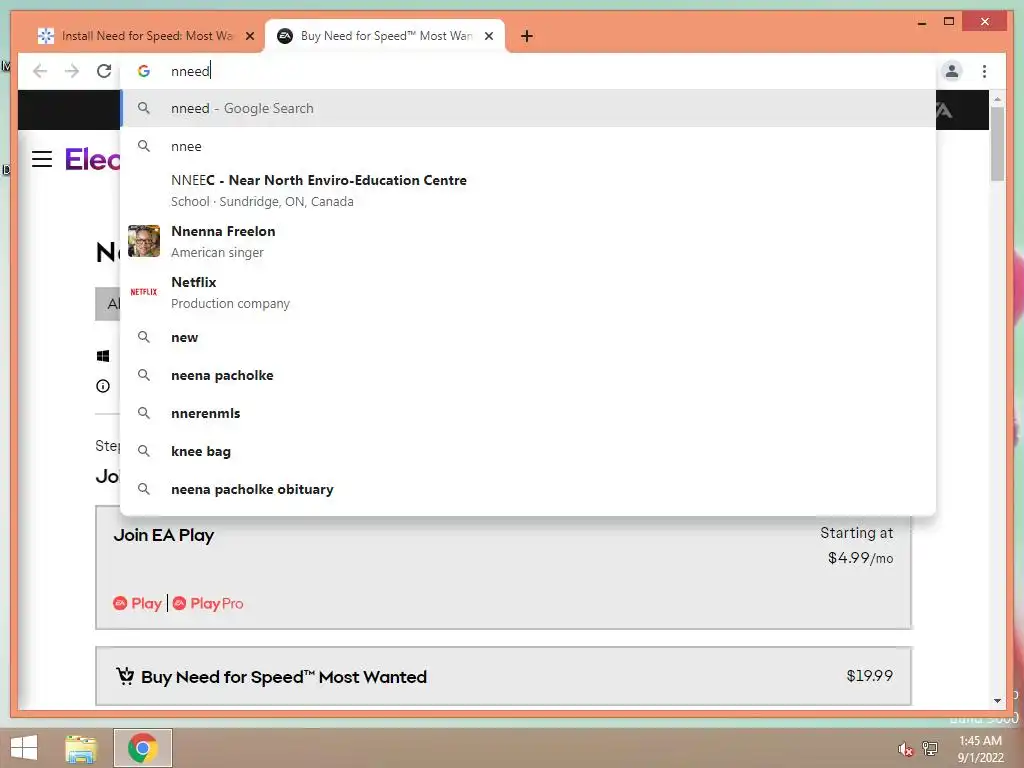Click the EA Play Pro logo in the card
Viewport: 1024px width, 768px height.
[x=208, y=603]
